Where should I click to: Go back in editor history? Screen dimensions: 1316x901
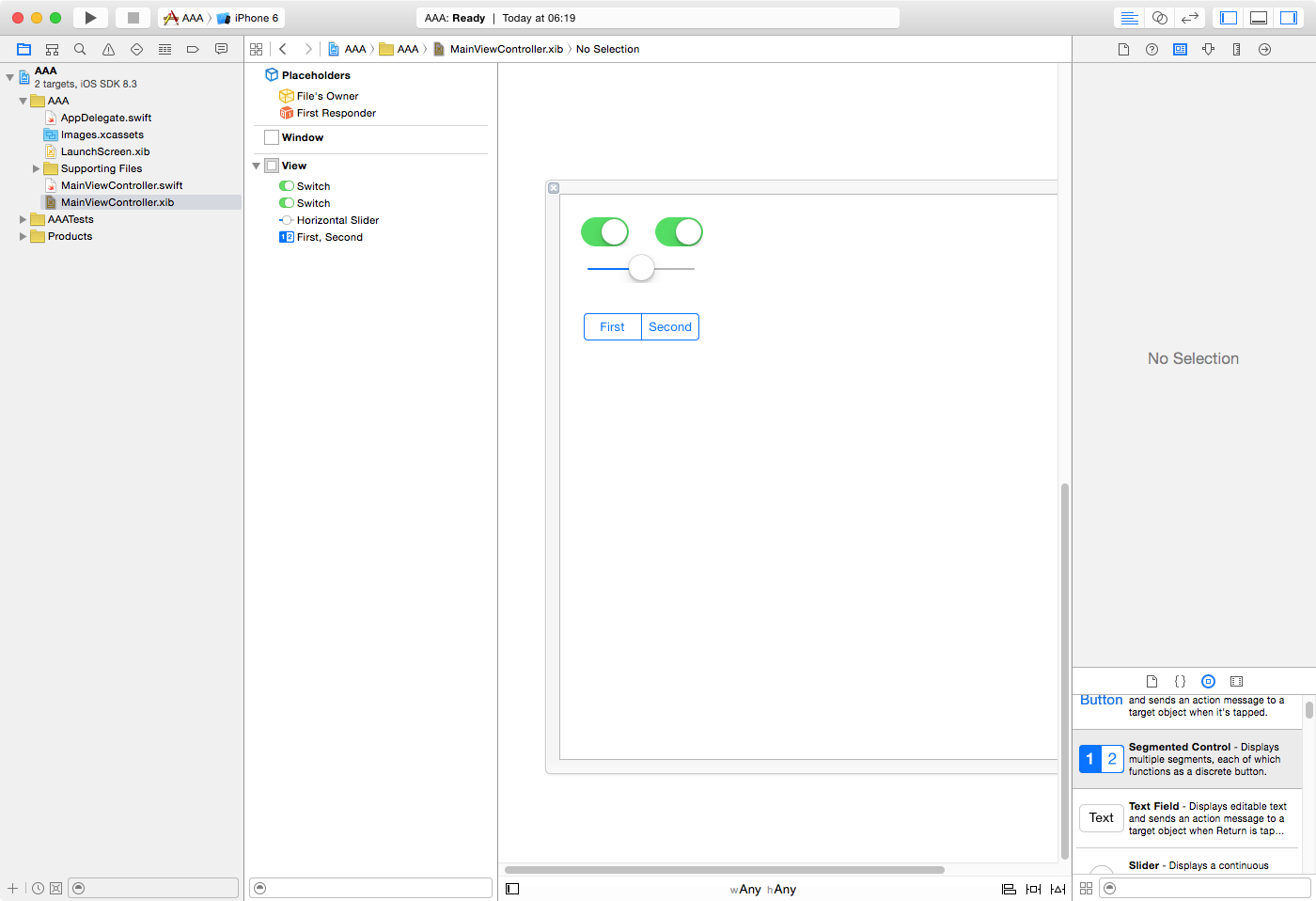pos(282,49)
